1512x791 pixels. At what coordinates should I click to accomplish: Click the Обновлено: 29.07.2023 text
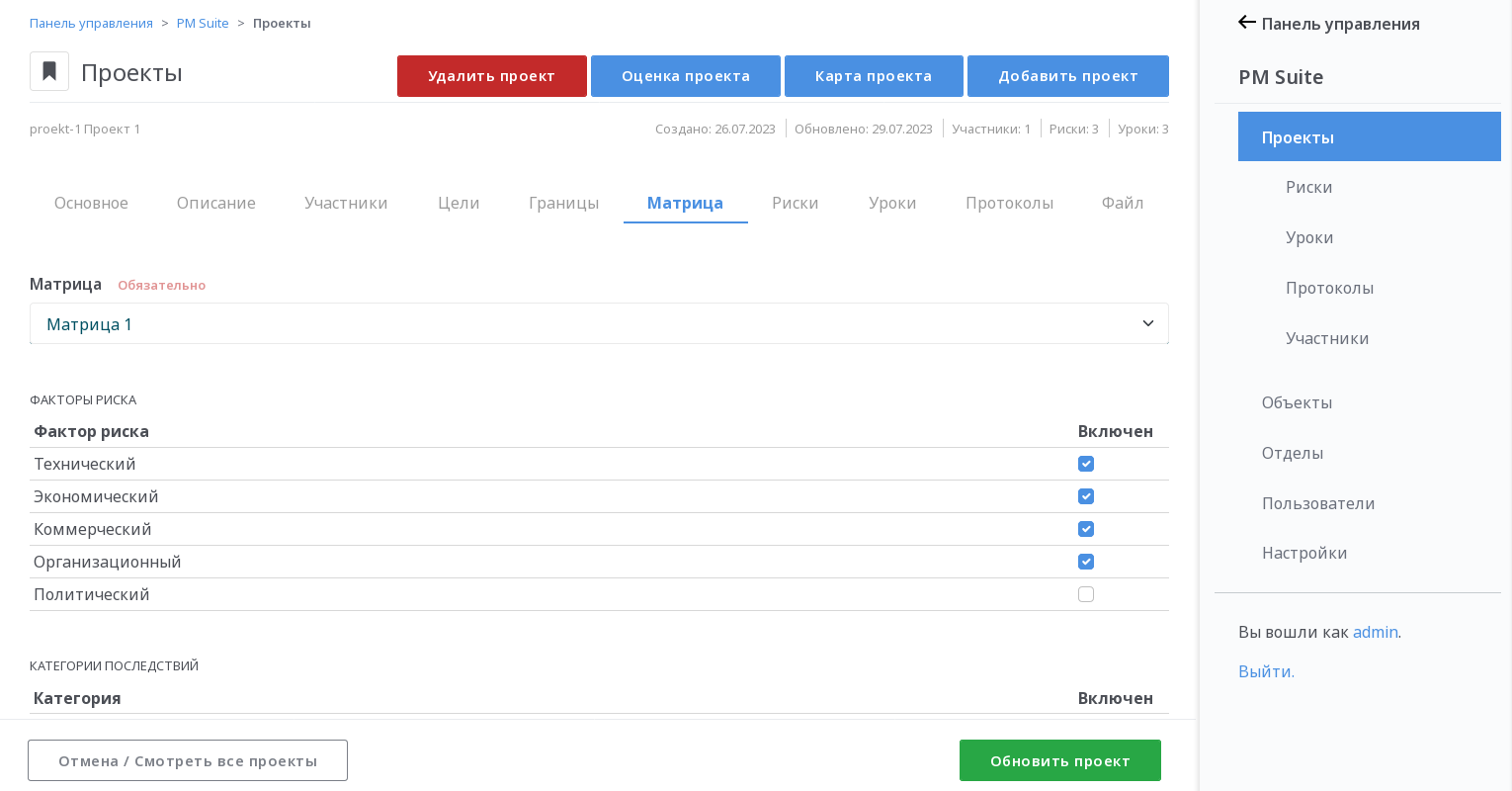[864, 129]
